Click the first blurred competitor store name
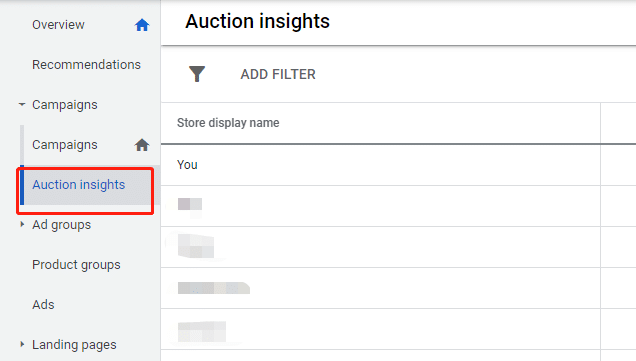 tap(190, 204)
